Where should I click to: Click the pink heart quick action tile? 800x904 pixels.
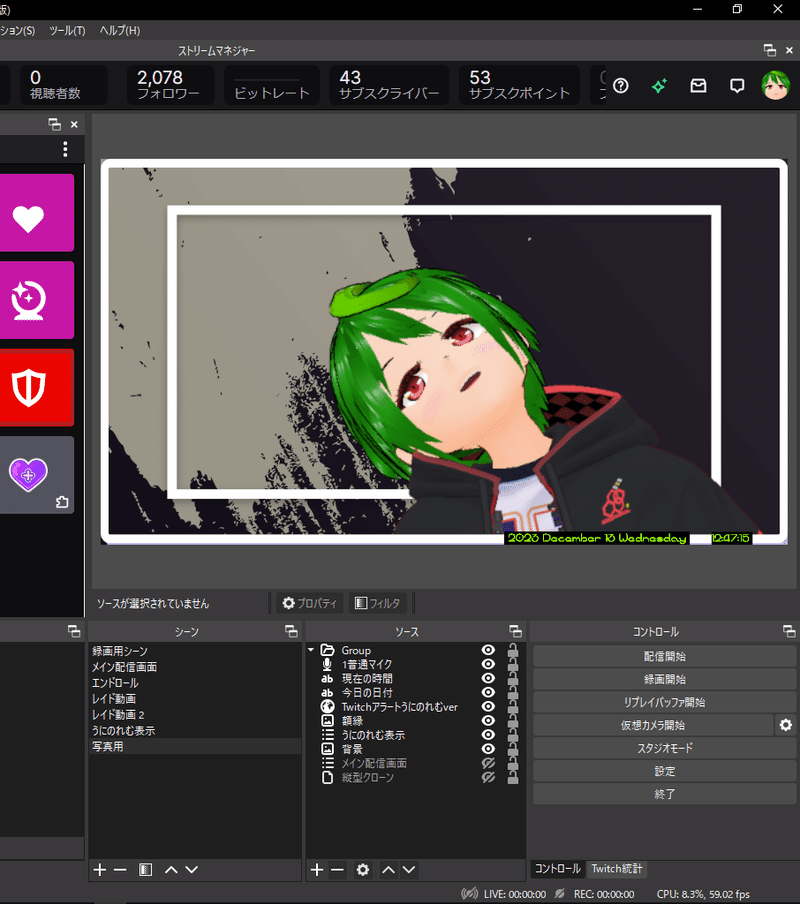point(36,213)
